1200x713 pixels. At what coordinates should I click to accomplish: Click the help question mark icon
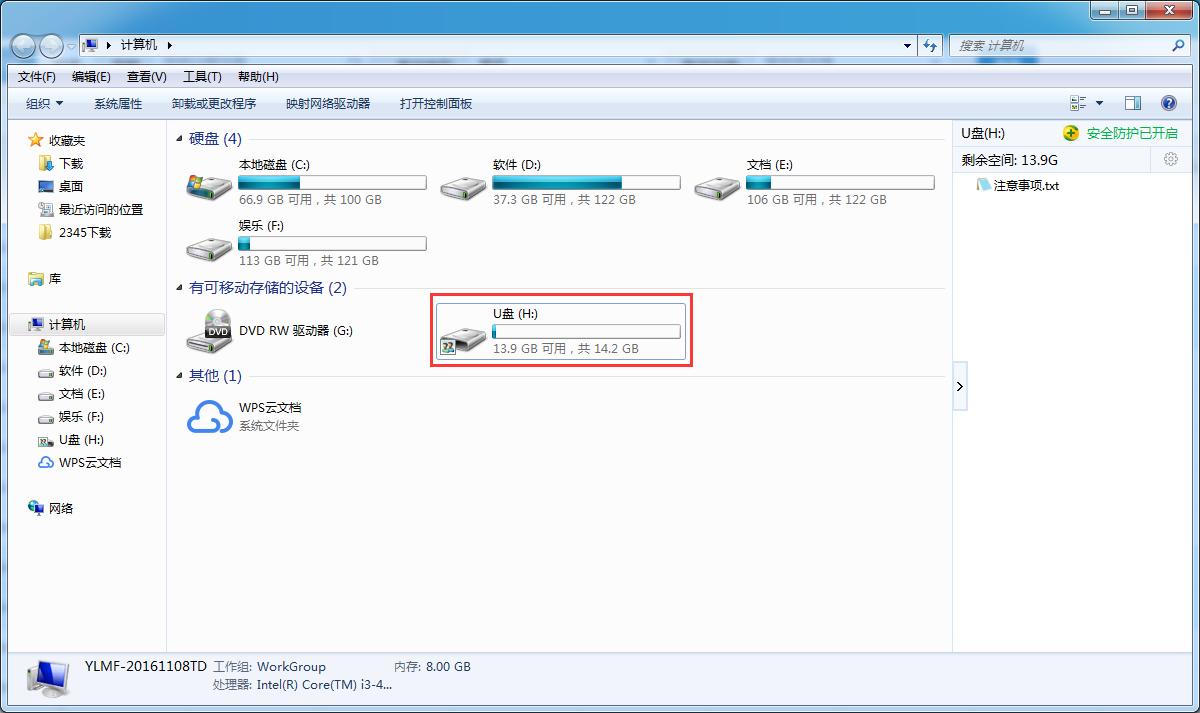(1168, 103)
